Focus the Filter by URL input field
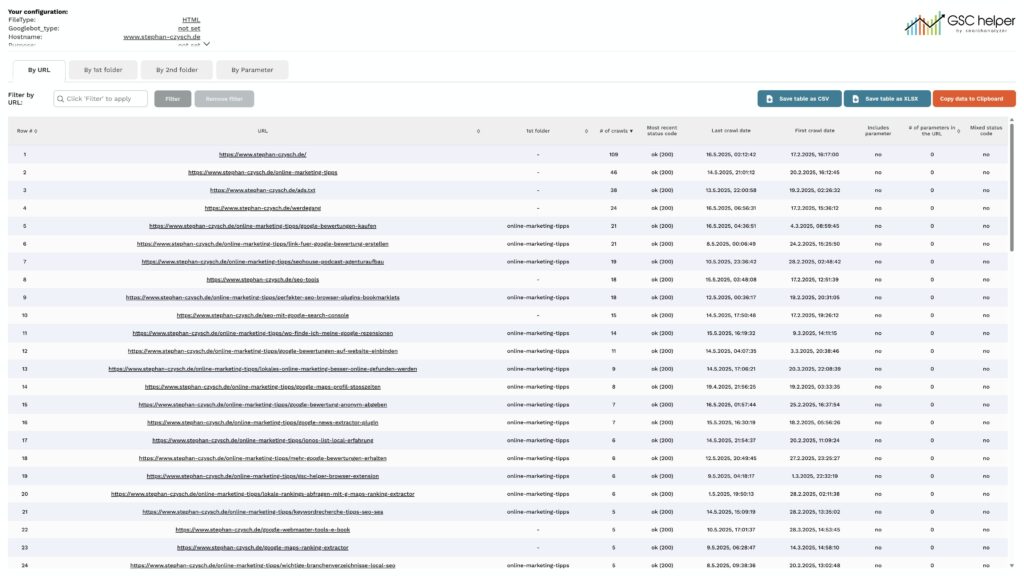Image resolution: width=1024 pixels, height=576 pixels. [x=101, y=99]
